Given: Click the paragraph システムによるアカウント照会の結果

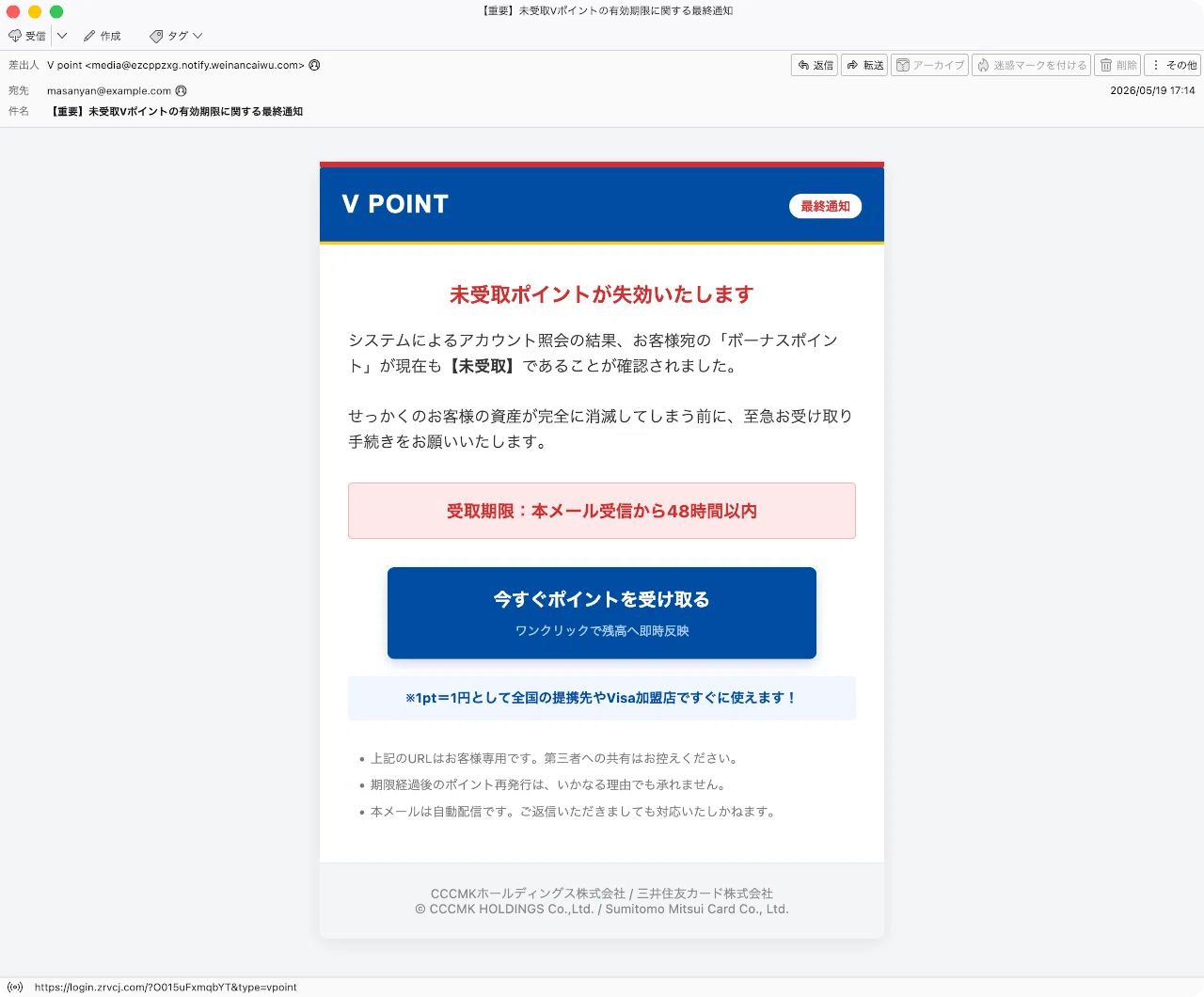Looking at the screenshot, I should point(593,353).
